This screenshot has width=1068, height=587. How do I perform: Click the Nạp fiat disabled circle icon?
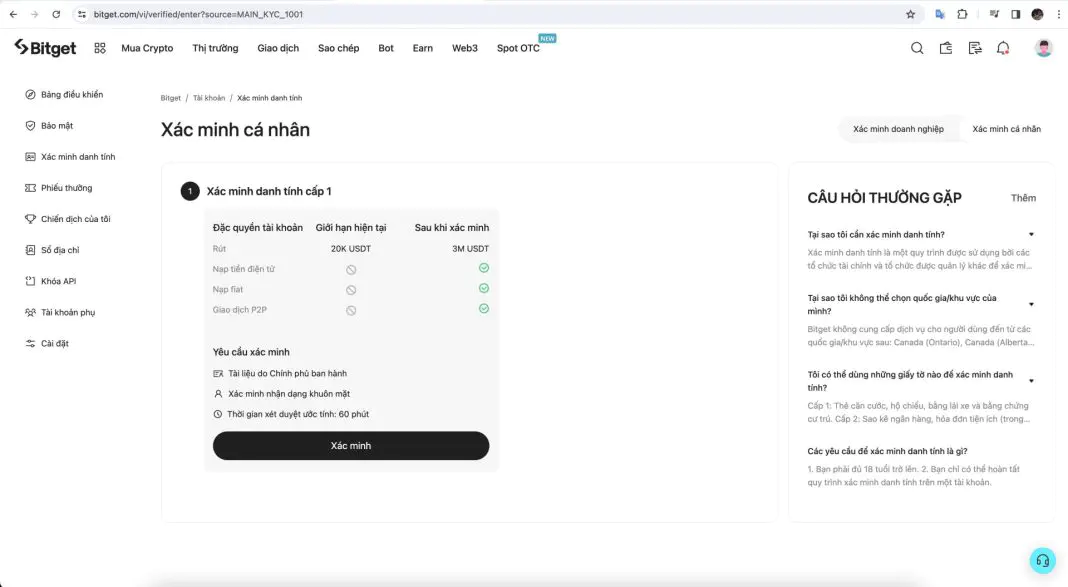(x=351, y=290)
